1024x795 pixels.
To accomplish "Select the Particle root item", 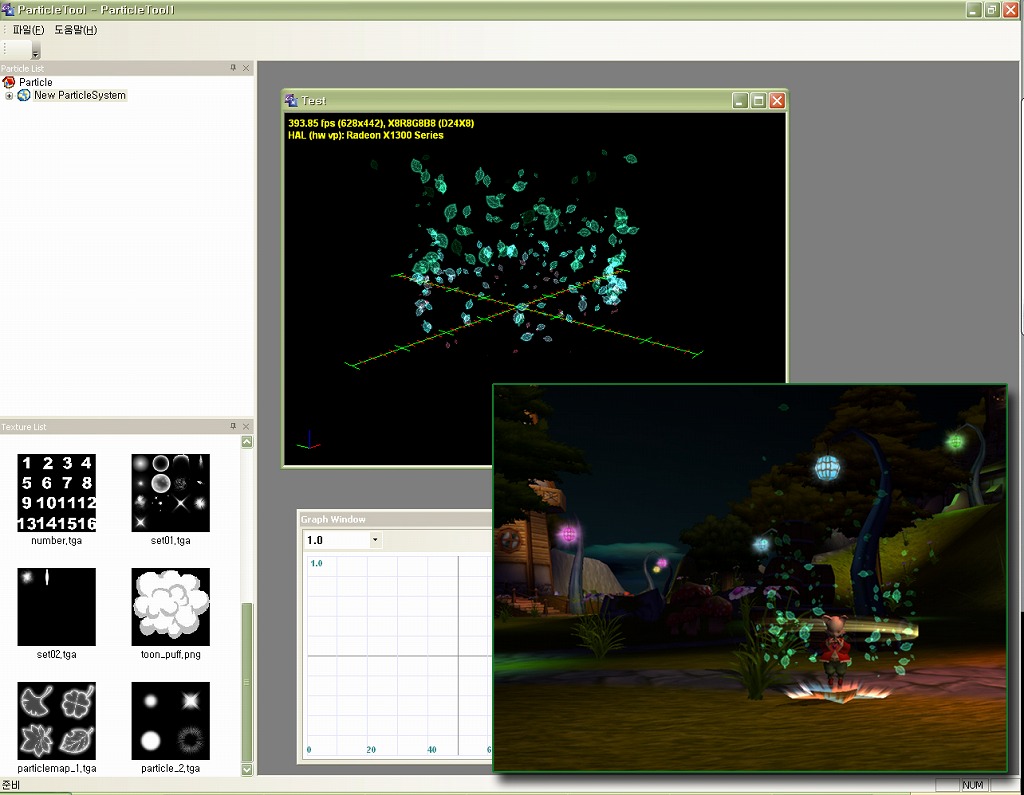I will 35,82.
